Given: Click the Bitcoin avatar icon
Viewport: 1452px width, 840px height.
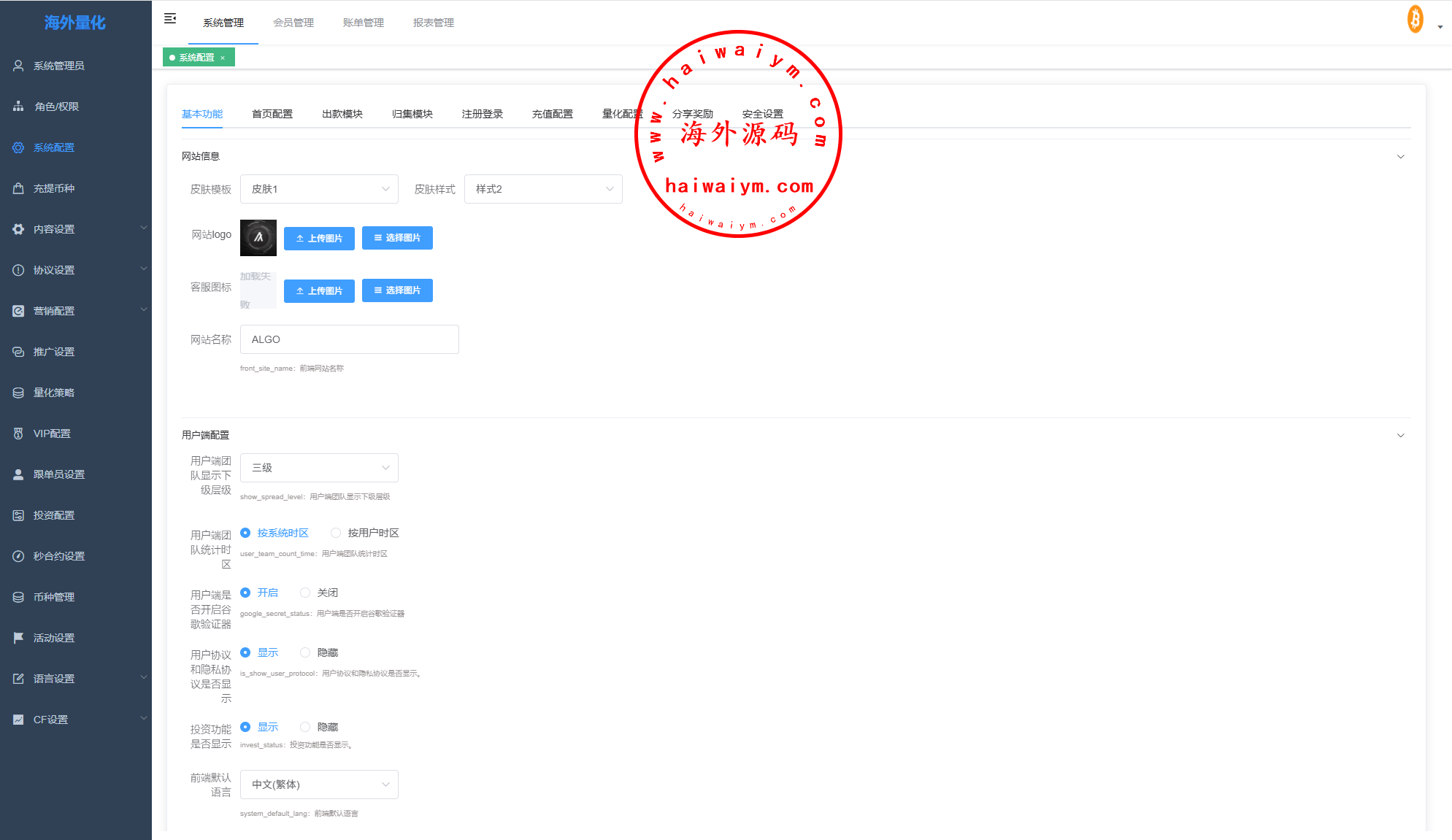Looking at the screenshot, I should tap(1415, 19).
